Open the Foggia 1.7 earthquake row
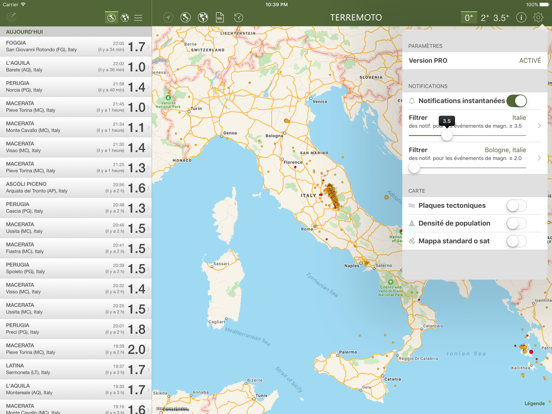 pyautogui.click(x=76, y=46)
